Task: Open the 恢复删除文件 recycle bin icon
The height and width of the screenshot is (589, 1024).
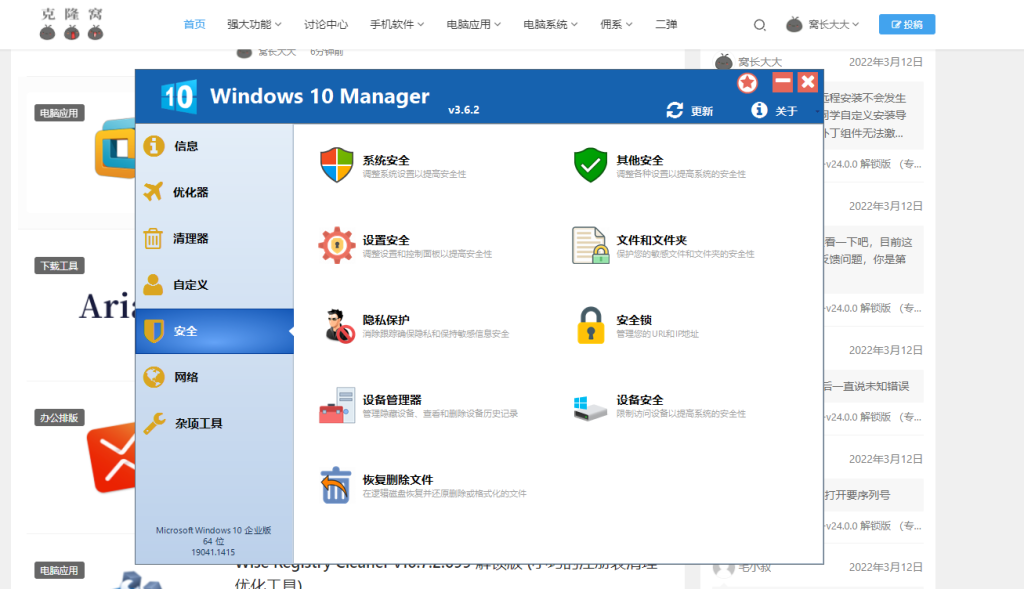Action: [336, 485]
